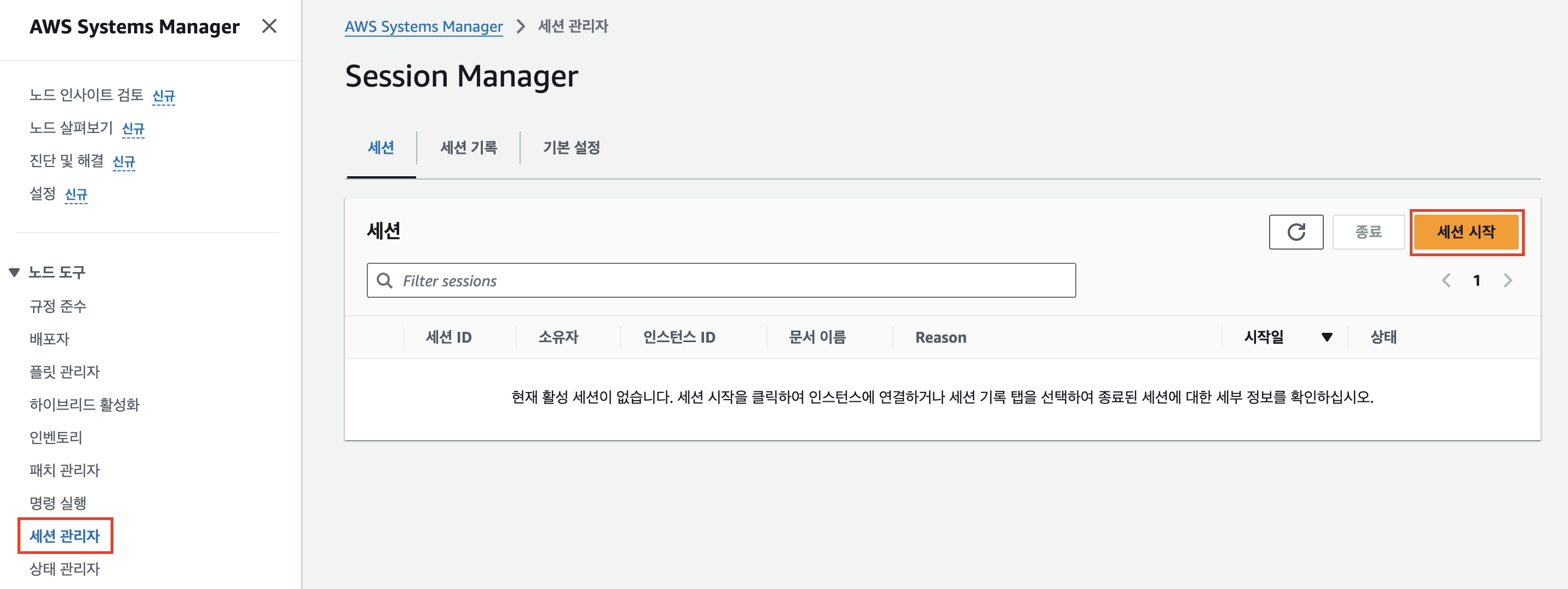This screenshot has width=1568, height=589.
Task: Switch to the 세션 tab
Action: [381, 147]
